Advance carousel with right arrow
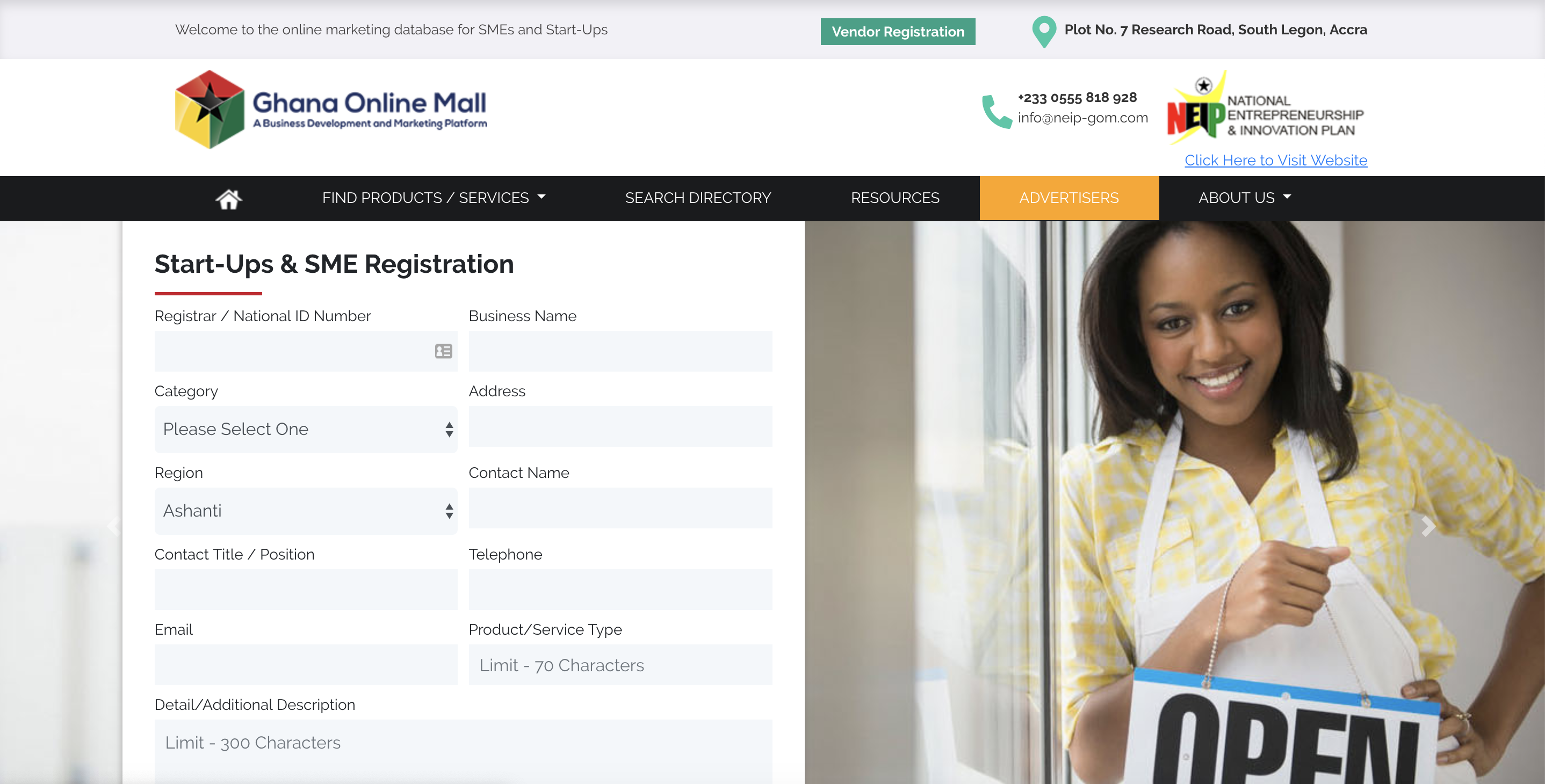Viewport: 1545px width, 784px height. [x=1428, y=526]
